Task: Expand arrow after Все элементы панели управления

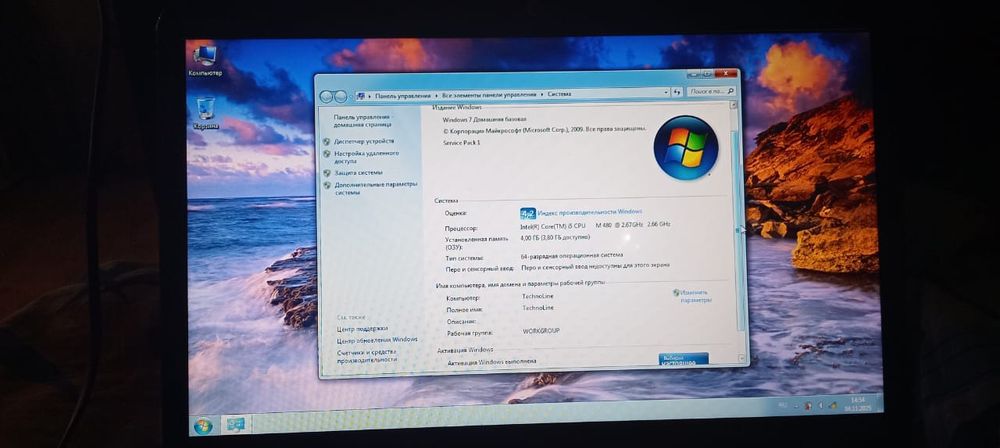Action: tap(541, 94)
